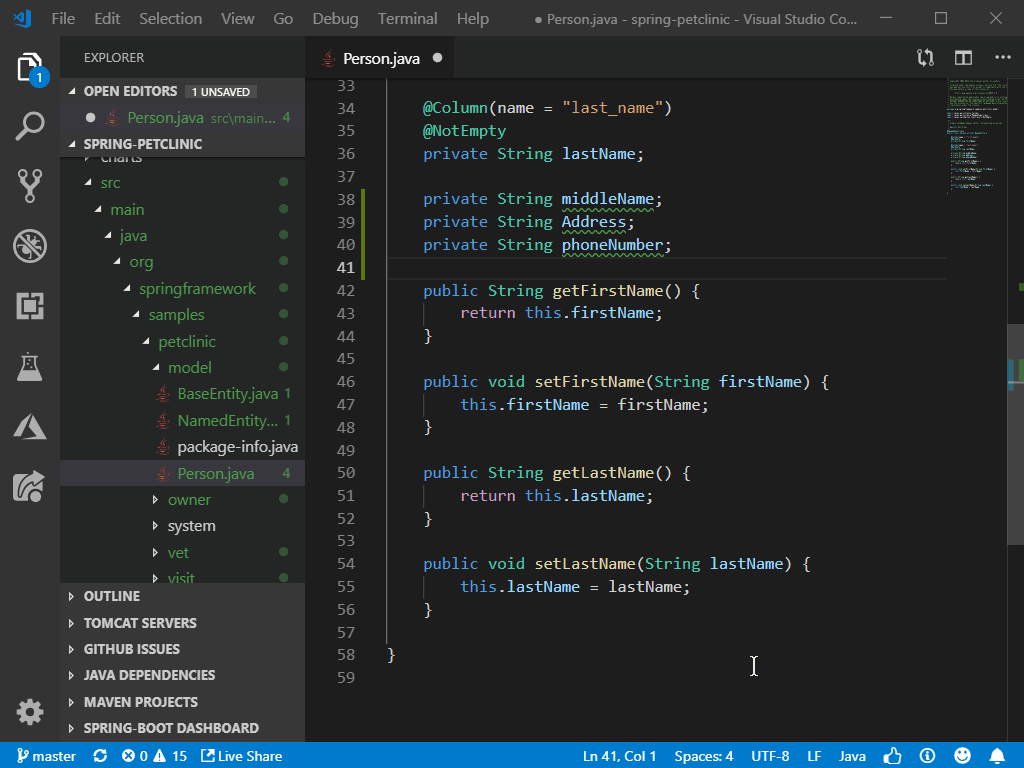The image size is (1024, 768).
Task: Open the Search view in the activity bar
Action: pyautogui.click(x=30, y=126)
